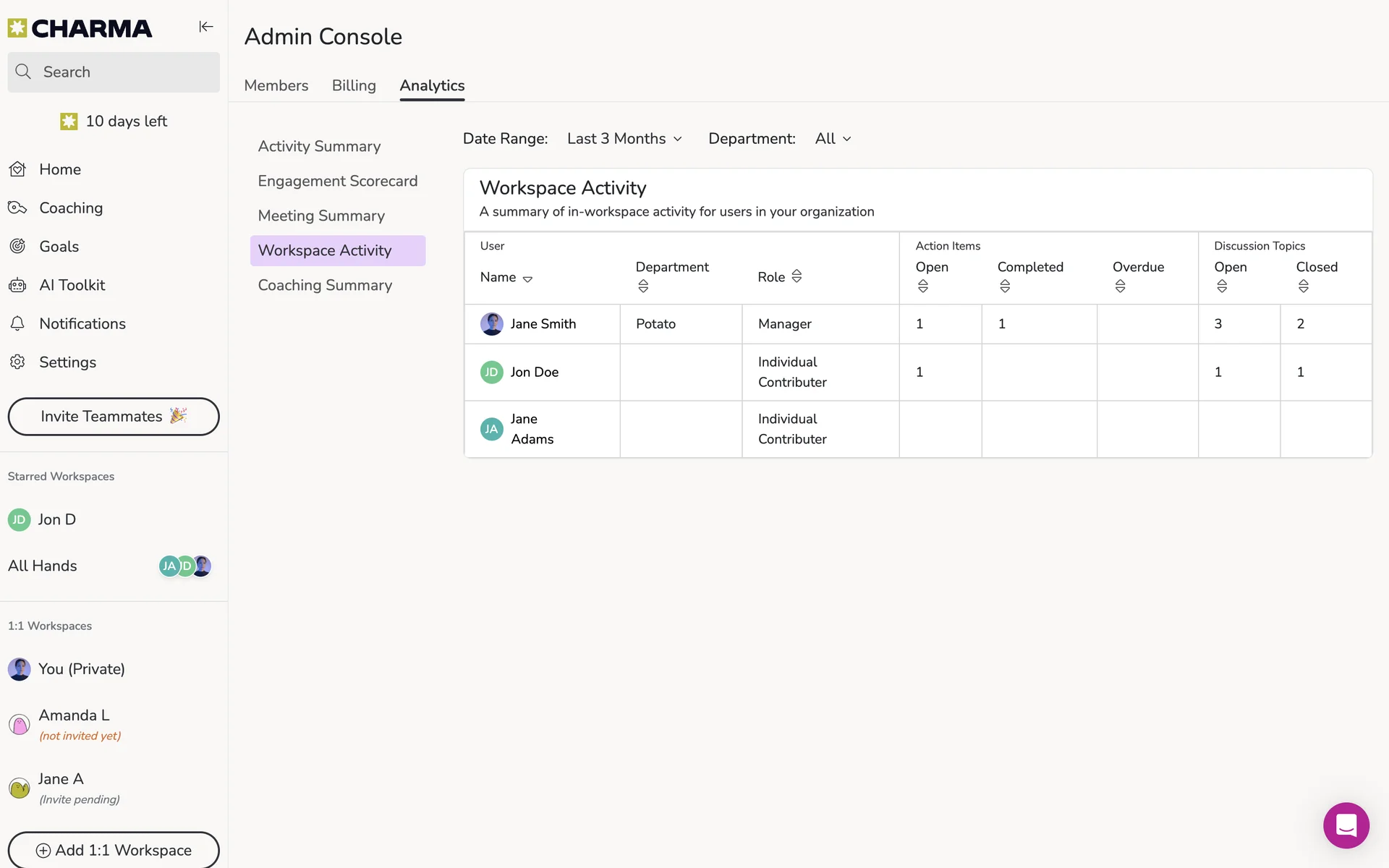Go to Goals via target icon
This screenshot has width=1389, height=868.
(x=18, y=247)
